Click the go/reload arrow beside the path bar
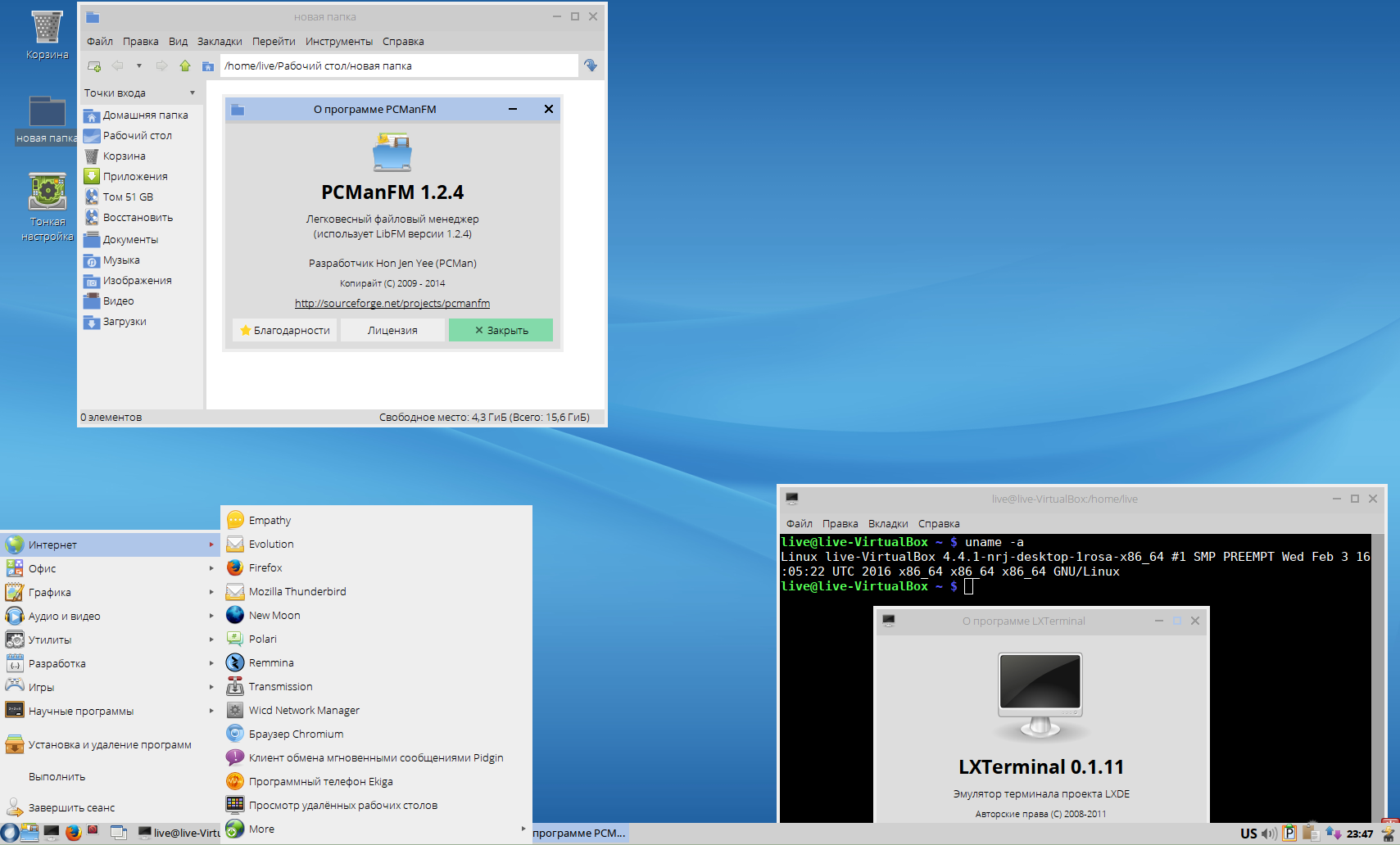Image resolution: width=1400 pixels, height=845 pixels. [591, 66]
